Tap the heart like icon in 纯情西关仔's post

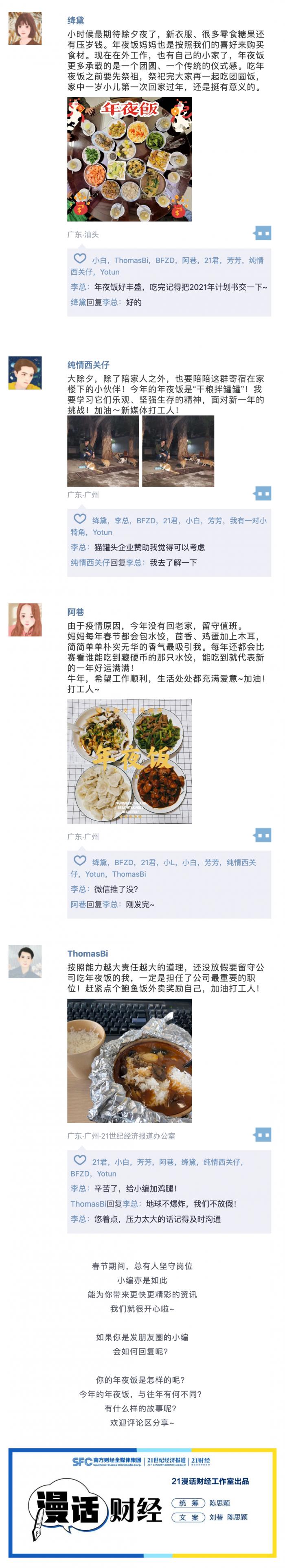[x=80, y=518]
